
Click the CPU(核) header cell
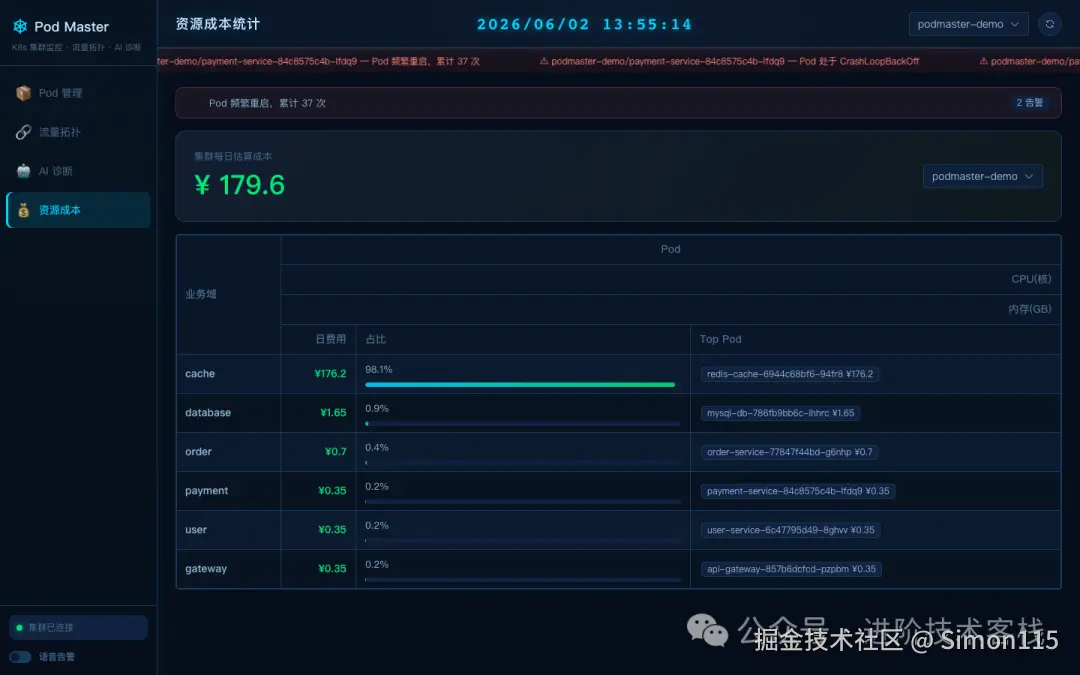tap(671, 279)
